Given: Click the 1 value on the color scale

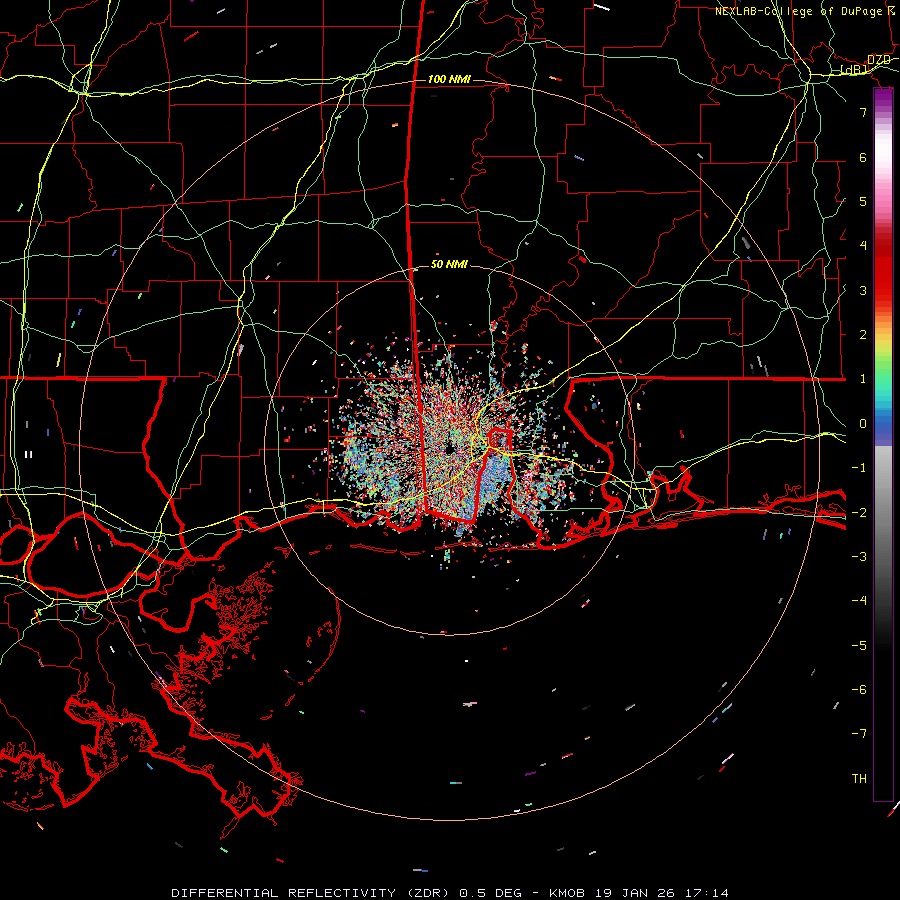Looking at the screenshot, I should point(863,379).
